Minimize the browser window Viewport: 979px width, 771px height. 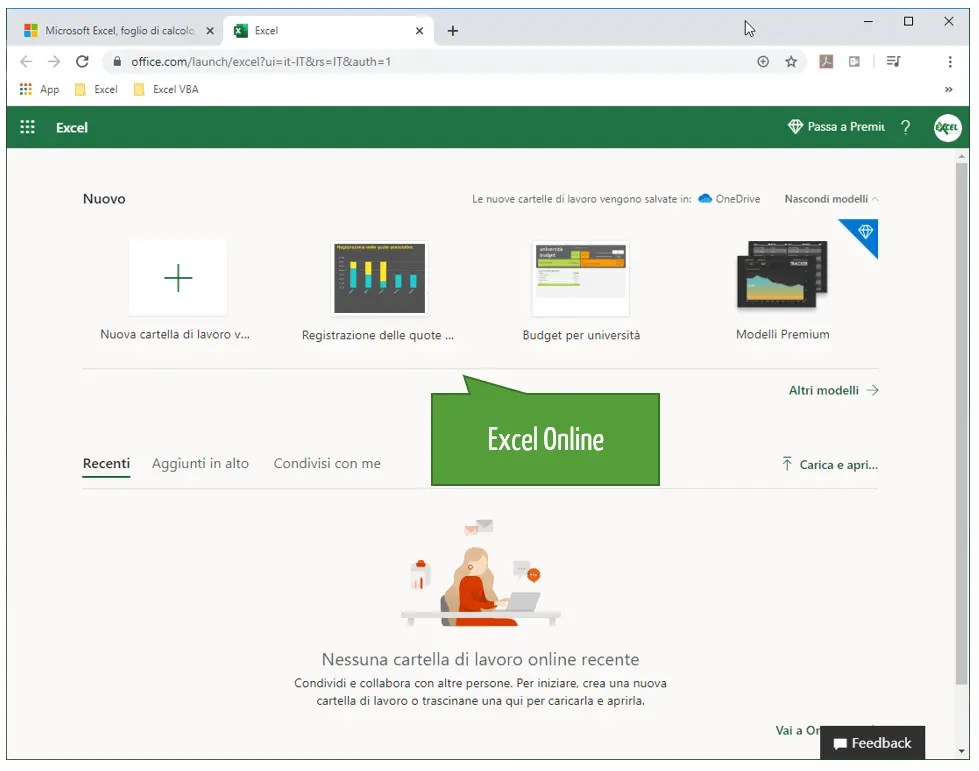868,21
